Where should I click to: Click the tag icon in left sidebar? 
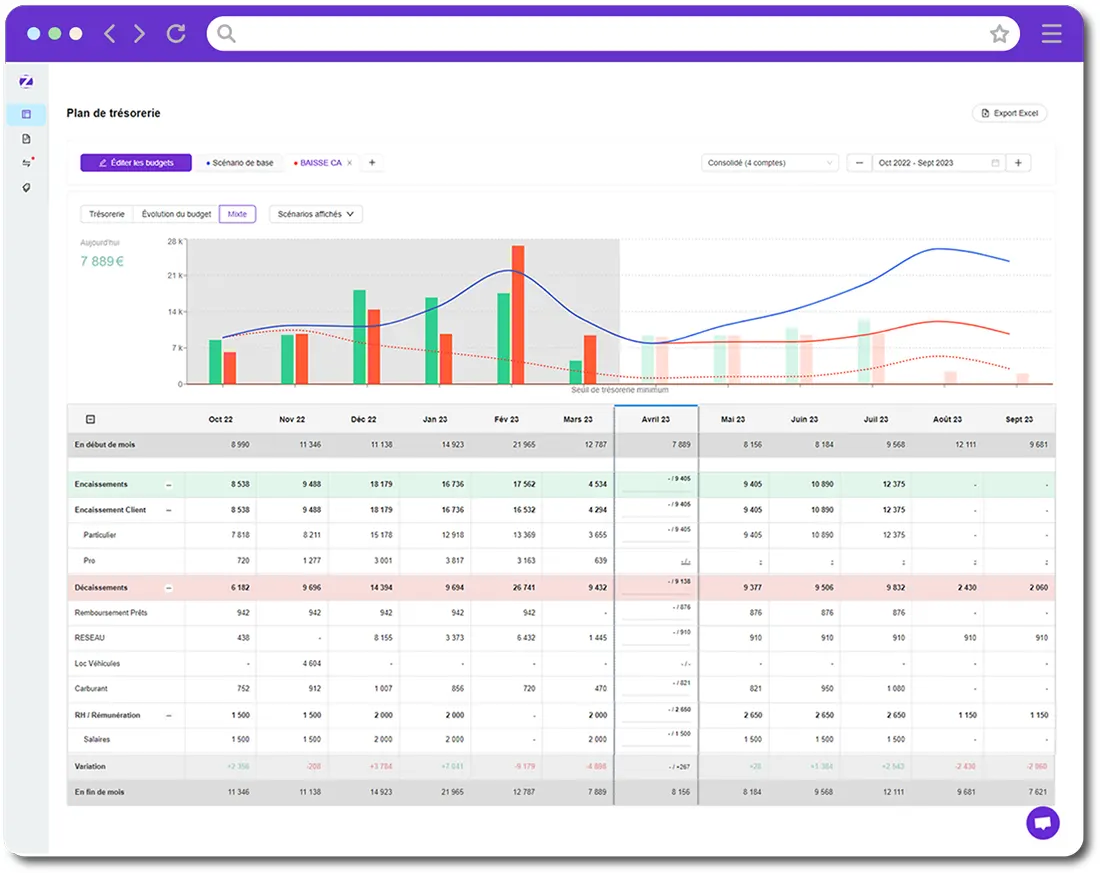pyautogui.click(x=26, y=187)
